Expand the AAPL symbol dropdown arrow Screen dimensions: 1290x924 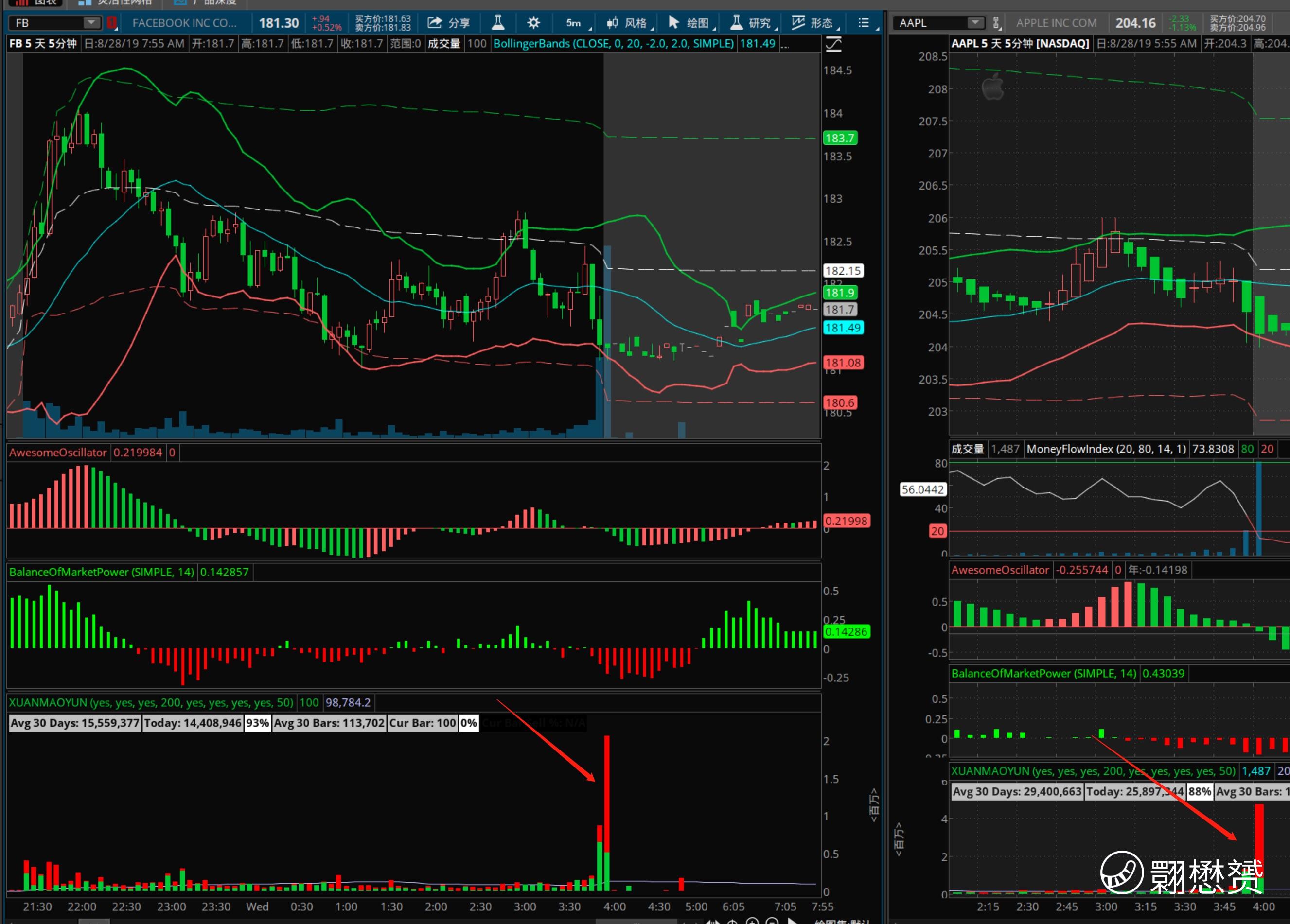tap(975, 23)
